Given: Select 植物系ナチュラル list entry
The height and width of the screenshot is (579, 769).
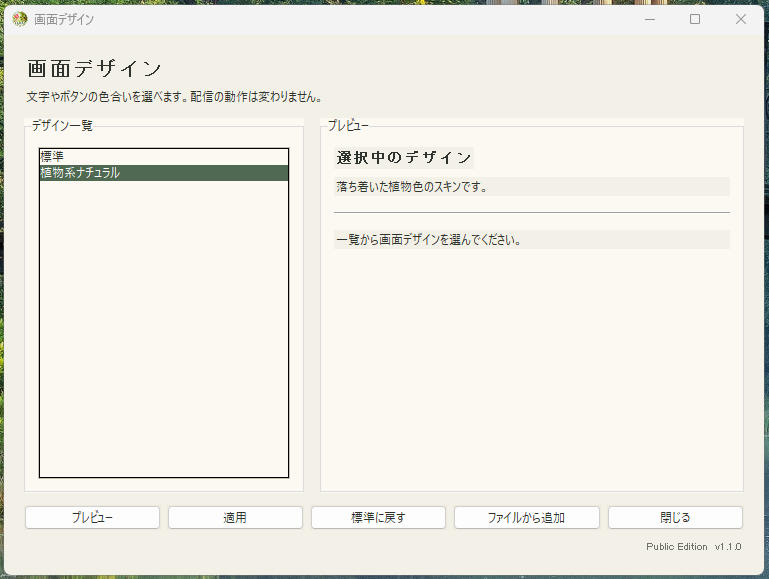Looking at the screenshot, I should pos(164,173).
